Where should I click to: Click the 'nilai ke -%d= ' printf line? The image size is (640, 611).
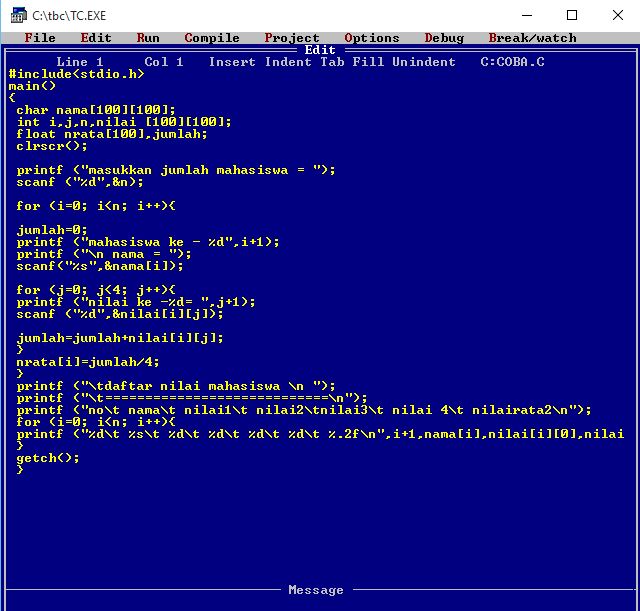136,302
